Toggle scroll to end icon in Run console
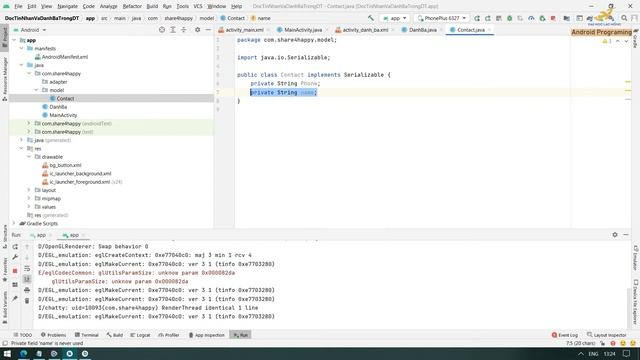640x360 pixels. pyautogui.click(x=27, y=279)
